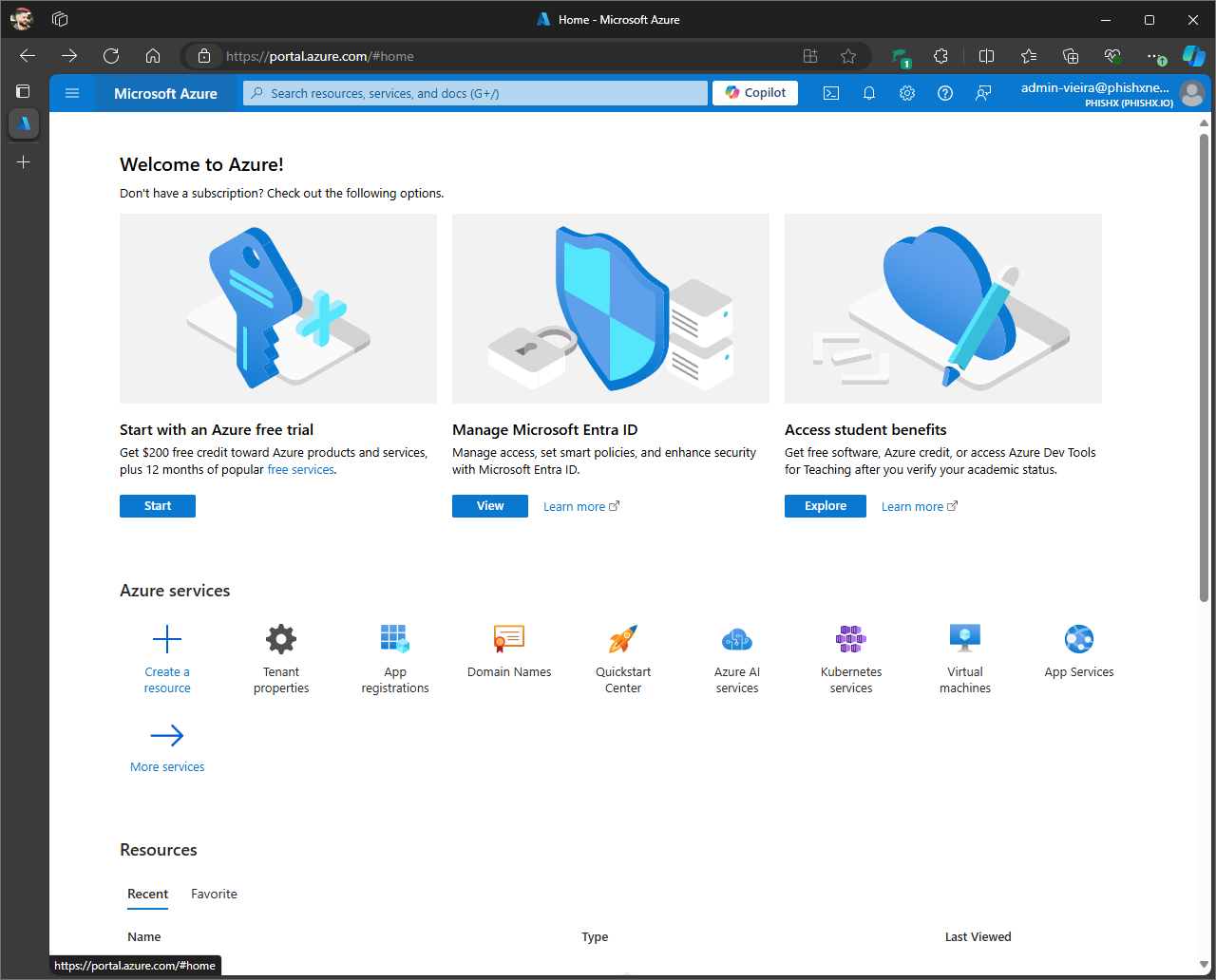Open portal settings gear
1216x980 pixels.
[x=907, y=93]
